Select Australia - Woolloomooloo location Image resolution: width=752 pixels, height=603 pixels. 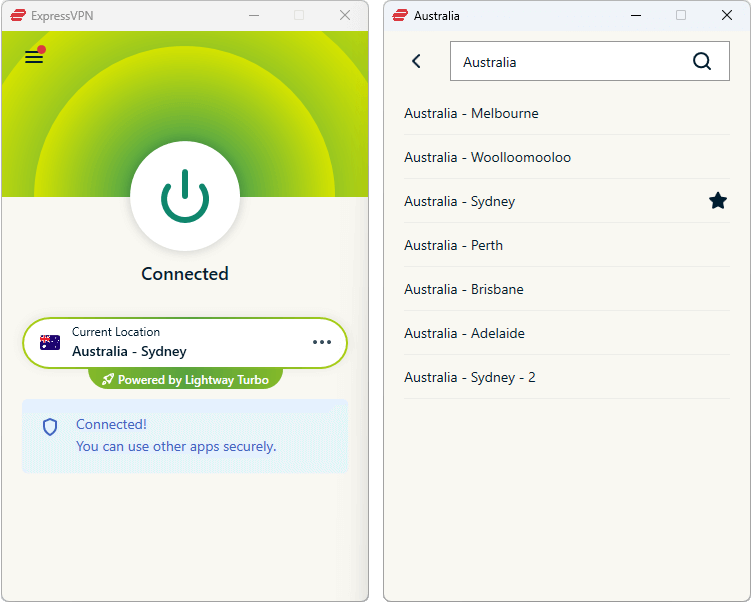567,157
